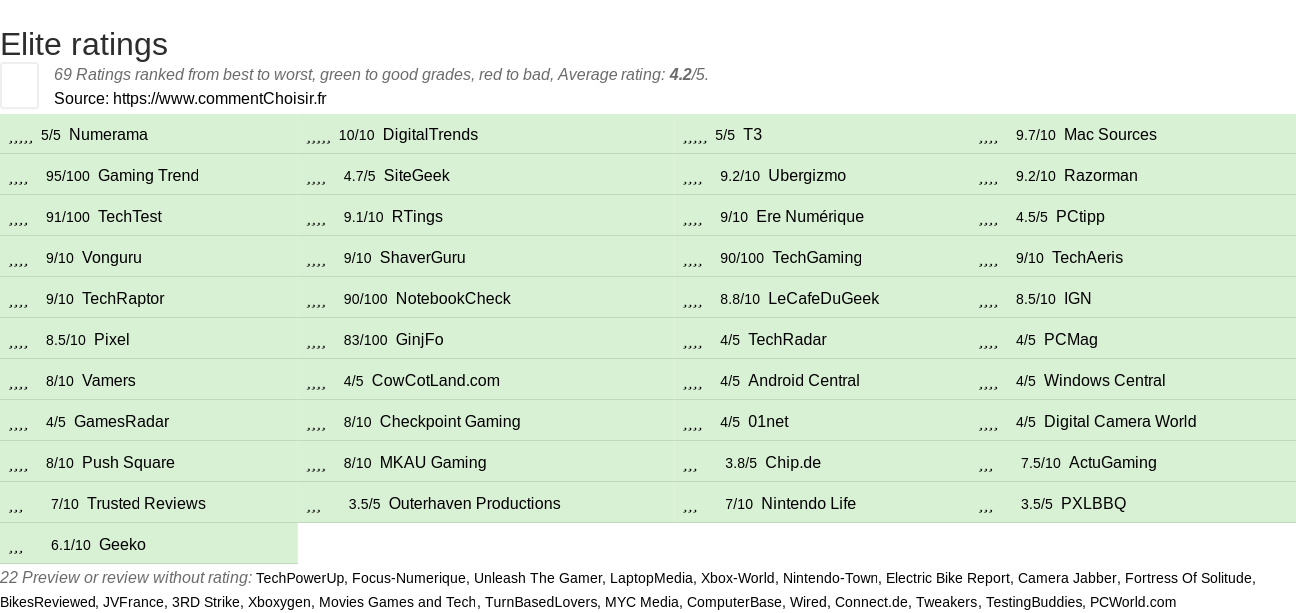Select TestingBuddies in unrated list
Viewport: 1296px width, 613px height.
pos(1034,602)
